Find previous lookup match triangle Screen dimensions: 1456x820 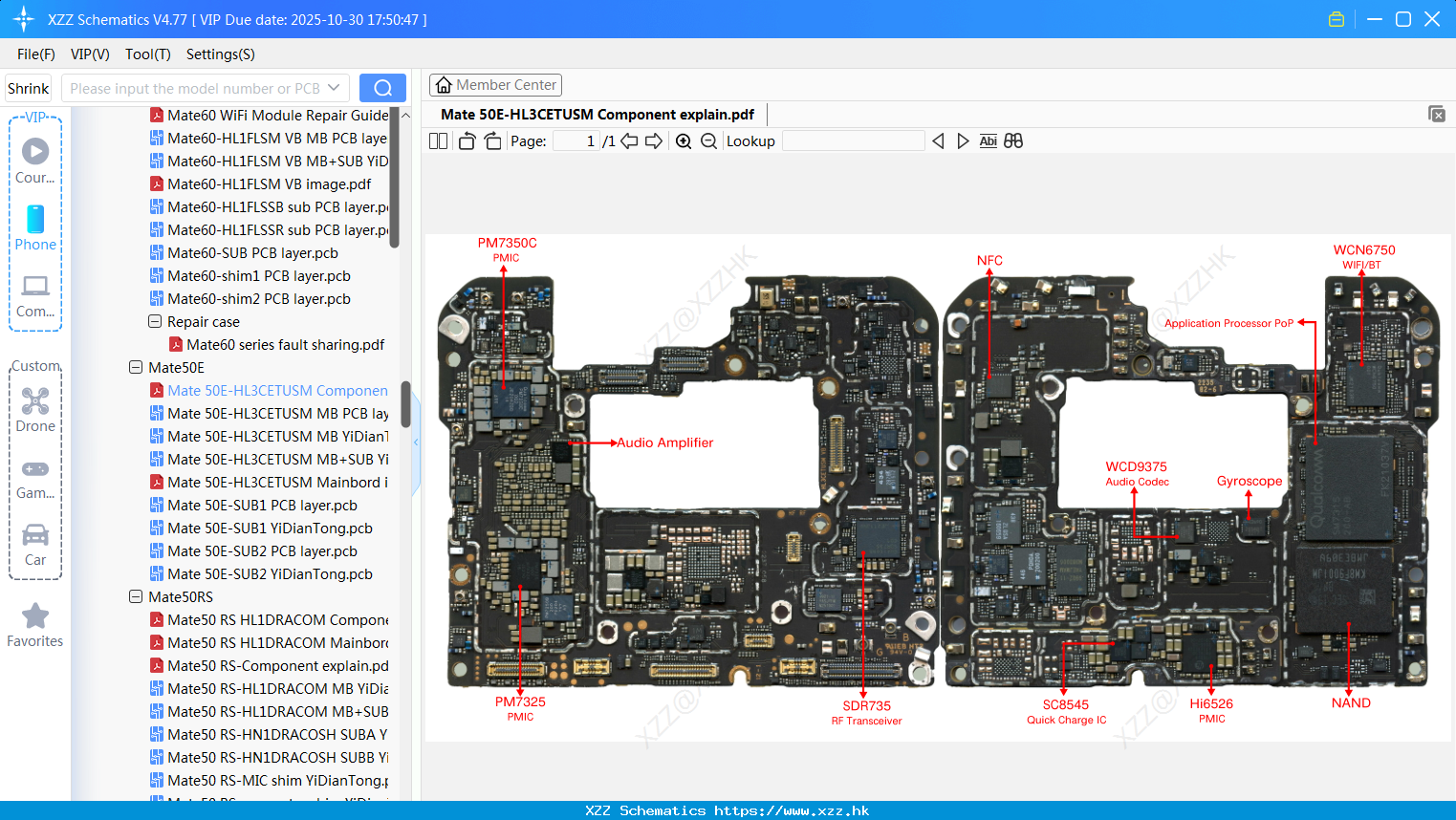[x=938, y=141]
